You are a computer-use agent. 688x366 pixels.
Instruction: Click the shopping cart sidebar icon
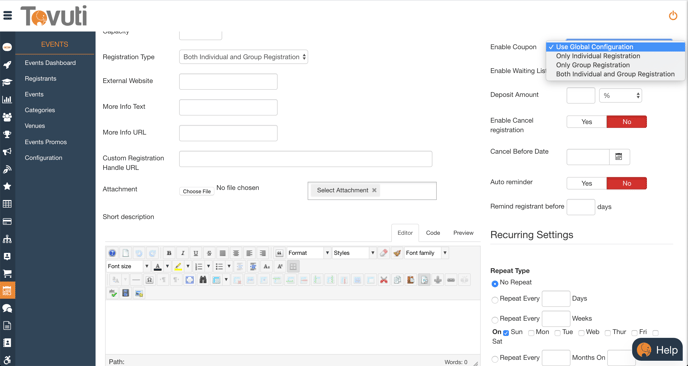click(x=7, y=273)
